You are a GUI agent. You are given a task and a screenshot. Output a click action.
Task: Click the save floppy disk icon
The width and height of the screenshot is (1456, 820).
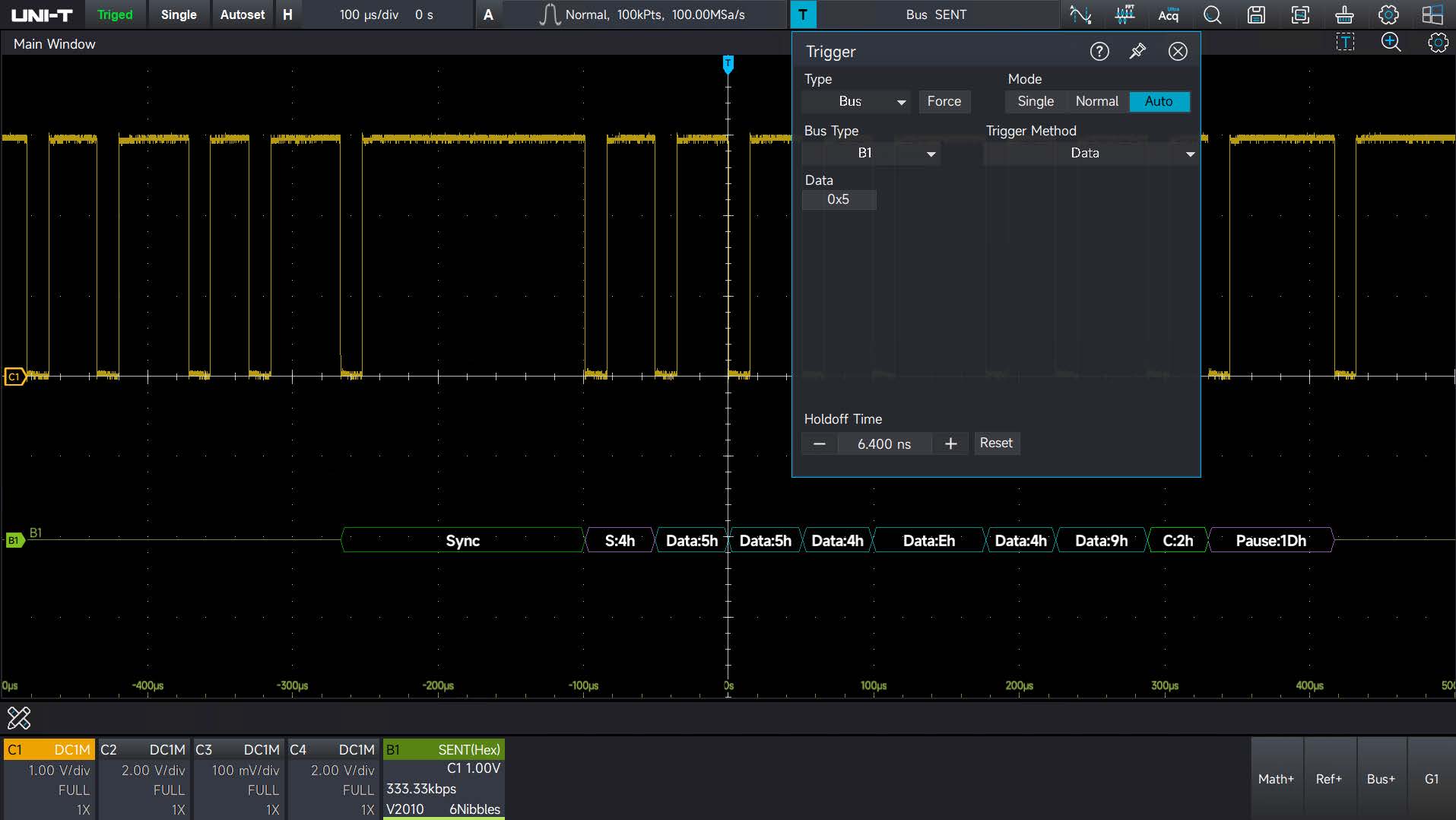point(1256,14)
